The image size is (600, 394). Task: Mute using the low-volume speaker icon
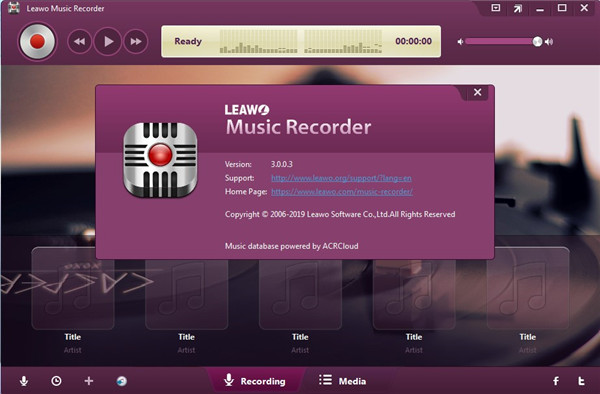pos(460,42)
